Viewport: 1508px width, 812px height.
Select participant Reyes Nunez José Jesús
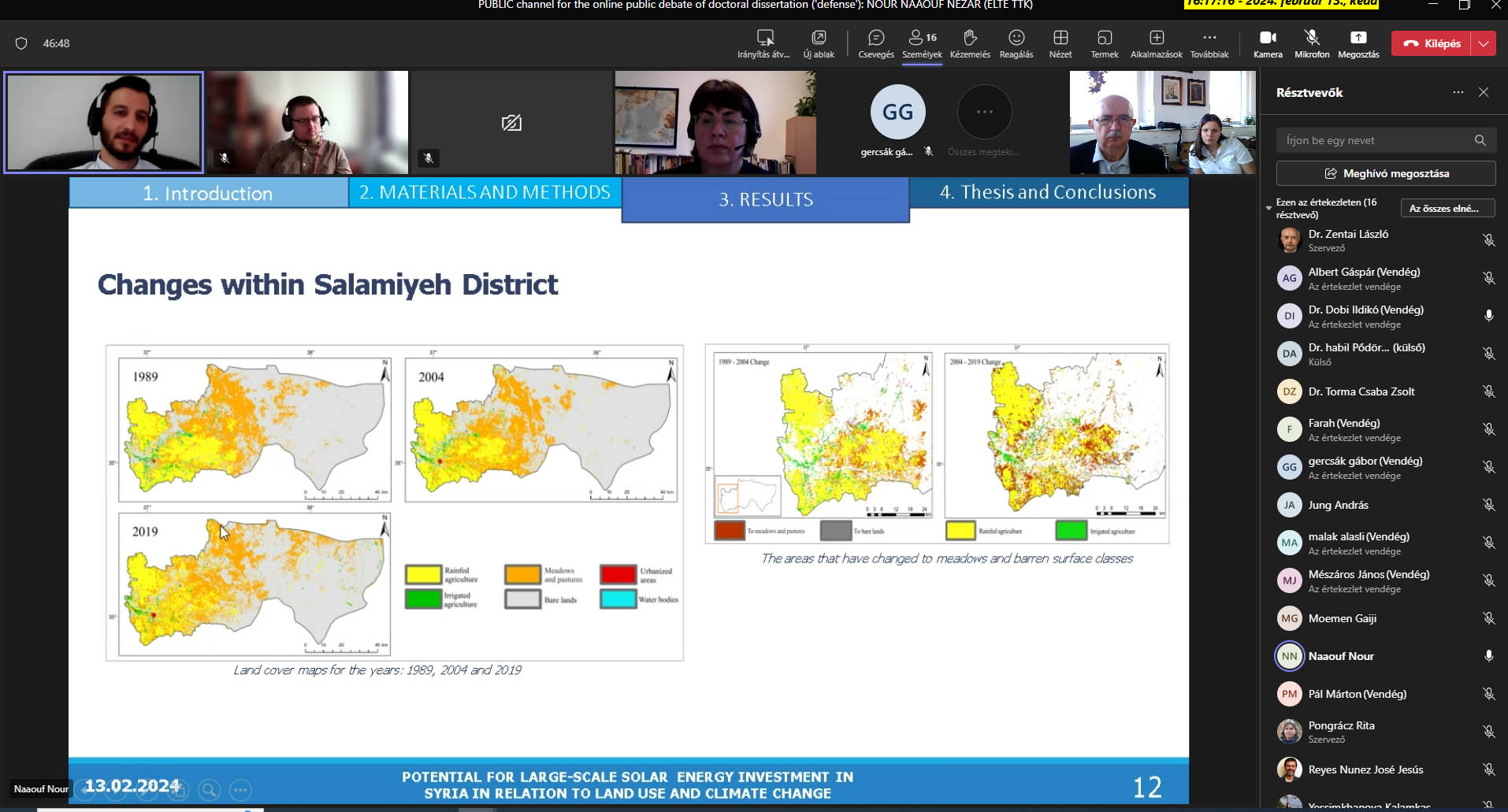[1386, 769]
